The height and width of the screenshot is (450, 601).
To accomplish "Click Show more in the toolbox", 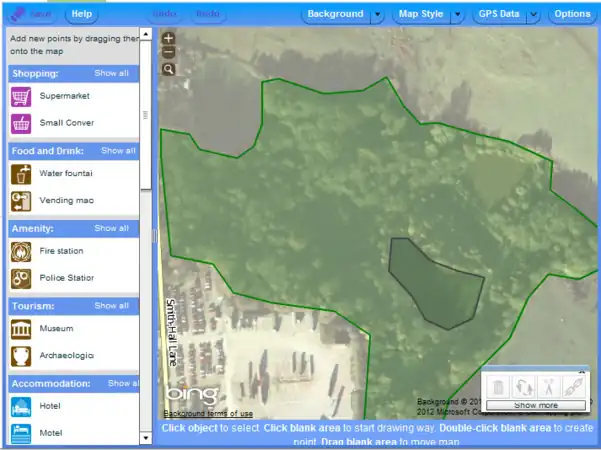I will coord(536,406).
